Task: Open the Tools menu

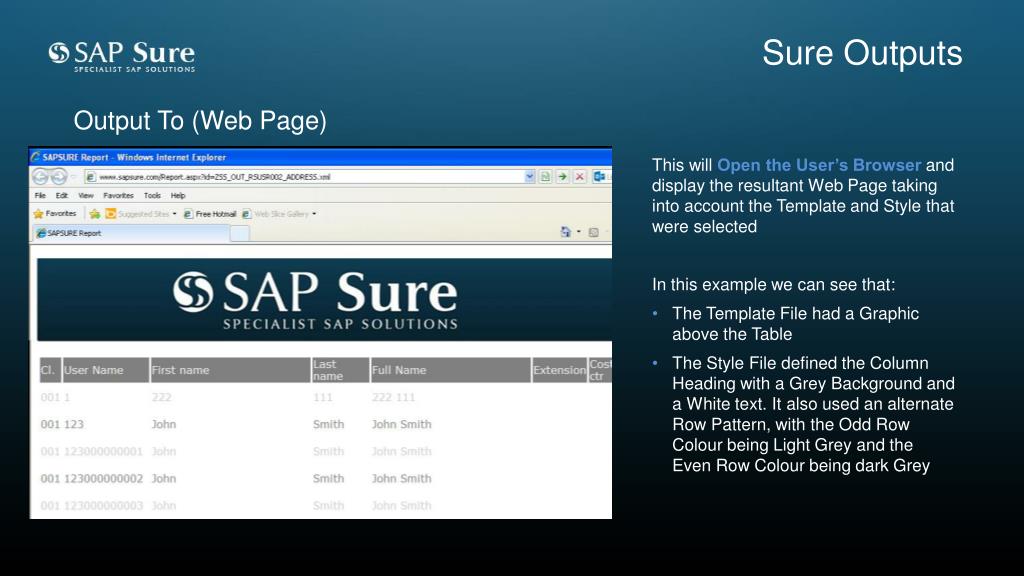Action: 152,195
